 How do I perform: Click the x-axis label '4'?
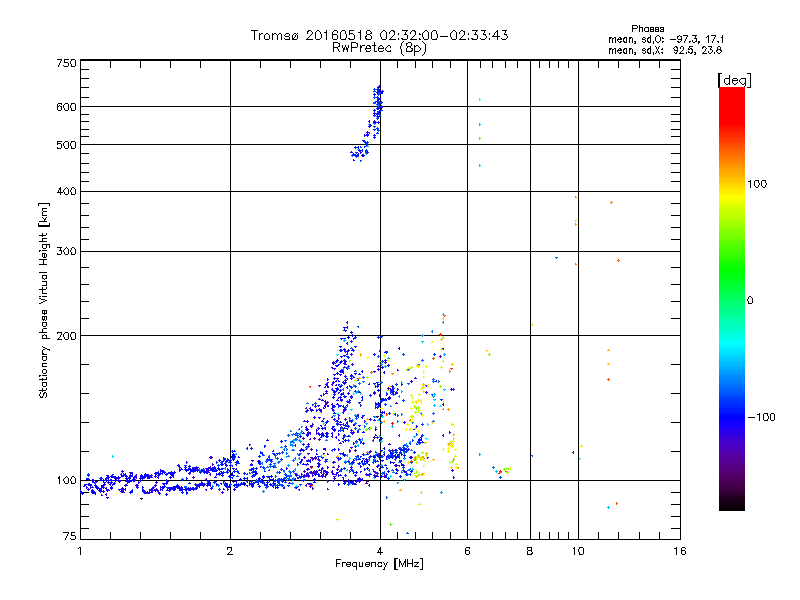coord(380,551)
